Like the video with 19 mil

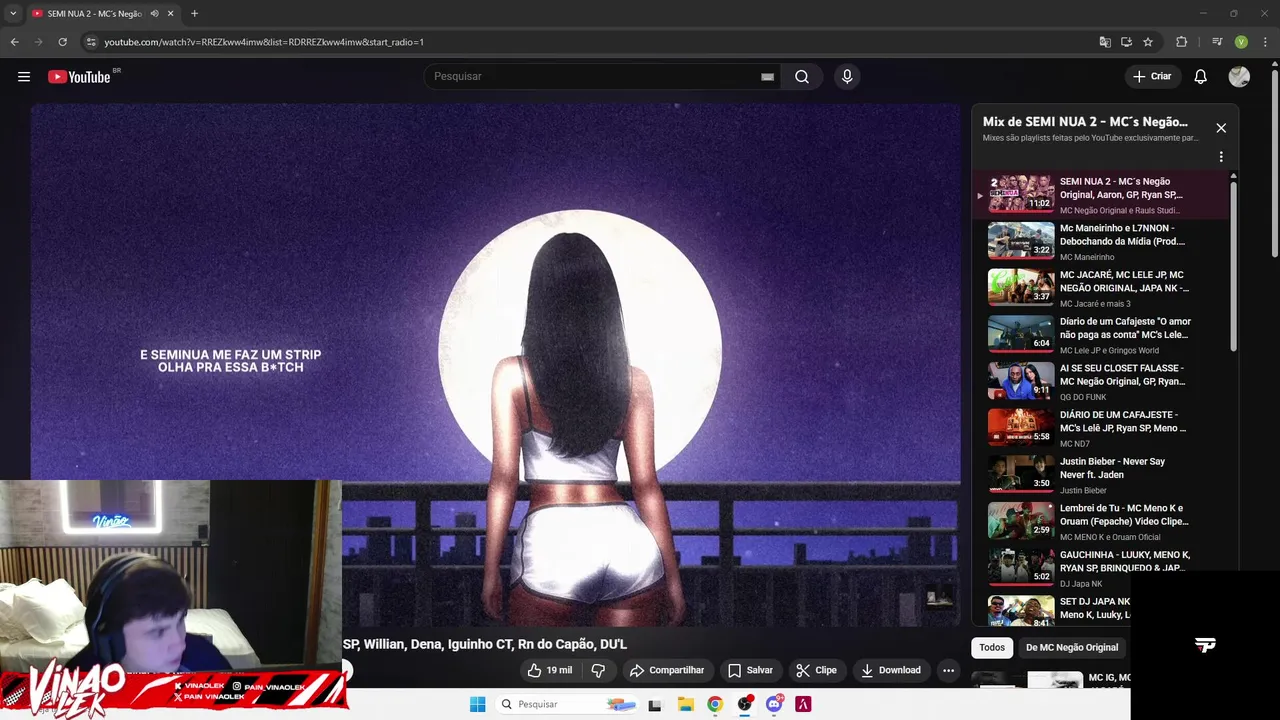[x=550, y=670]
